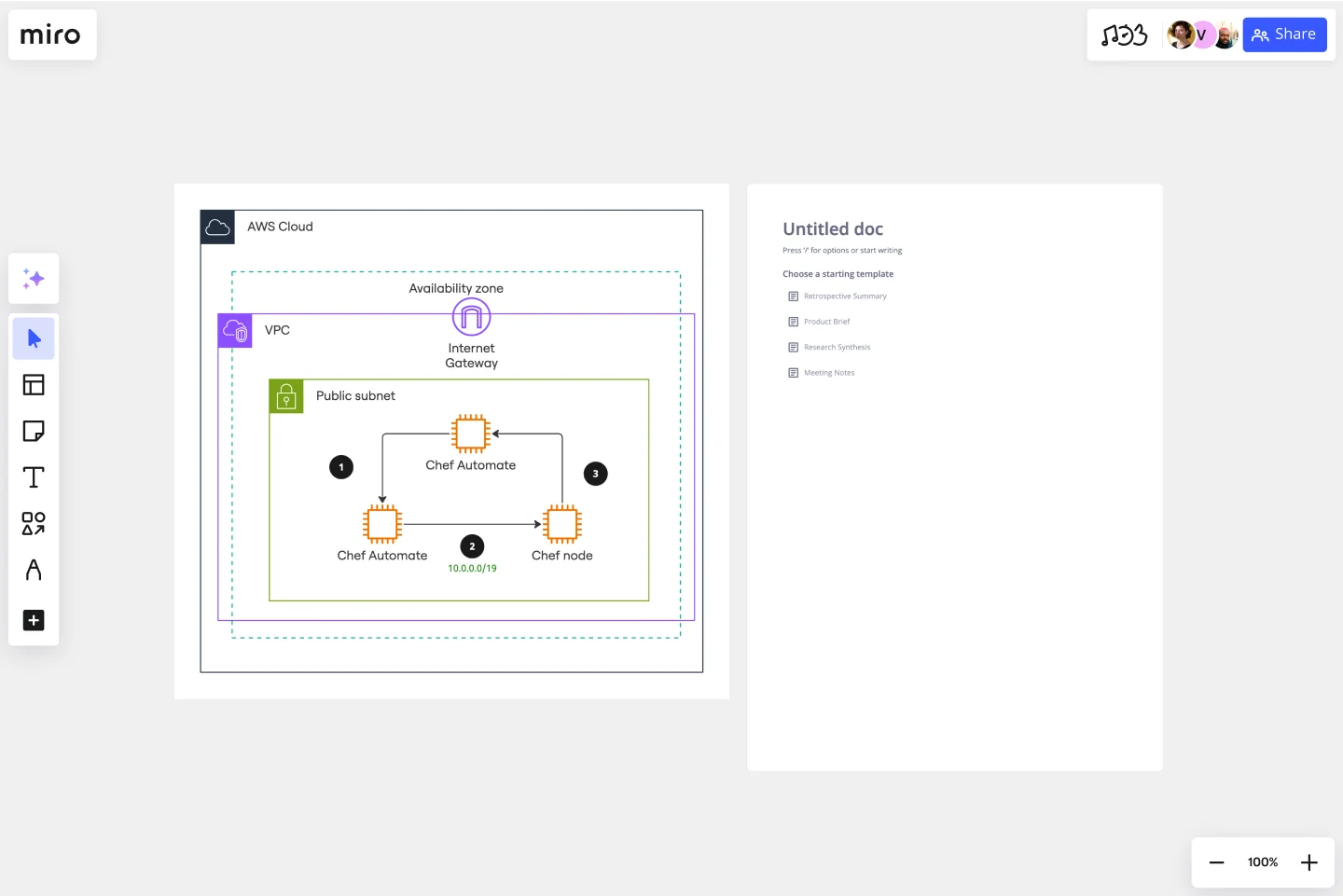
Task: Click the Product Brief document icon
Action: click(x=794, y=322)
